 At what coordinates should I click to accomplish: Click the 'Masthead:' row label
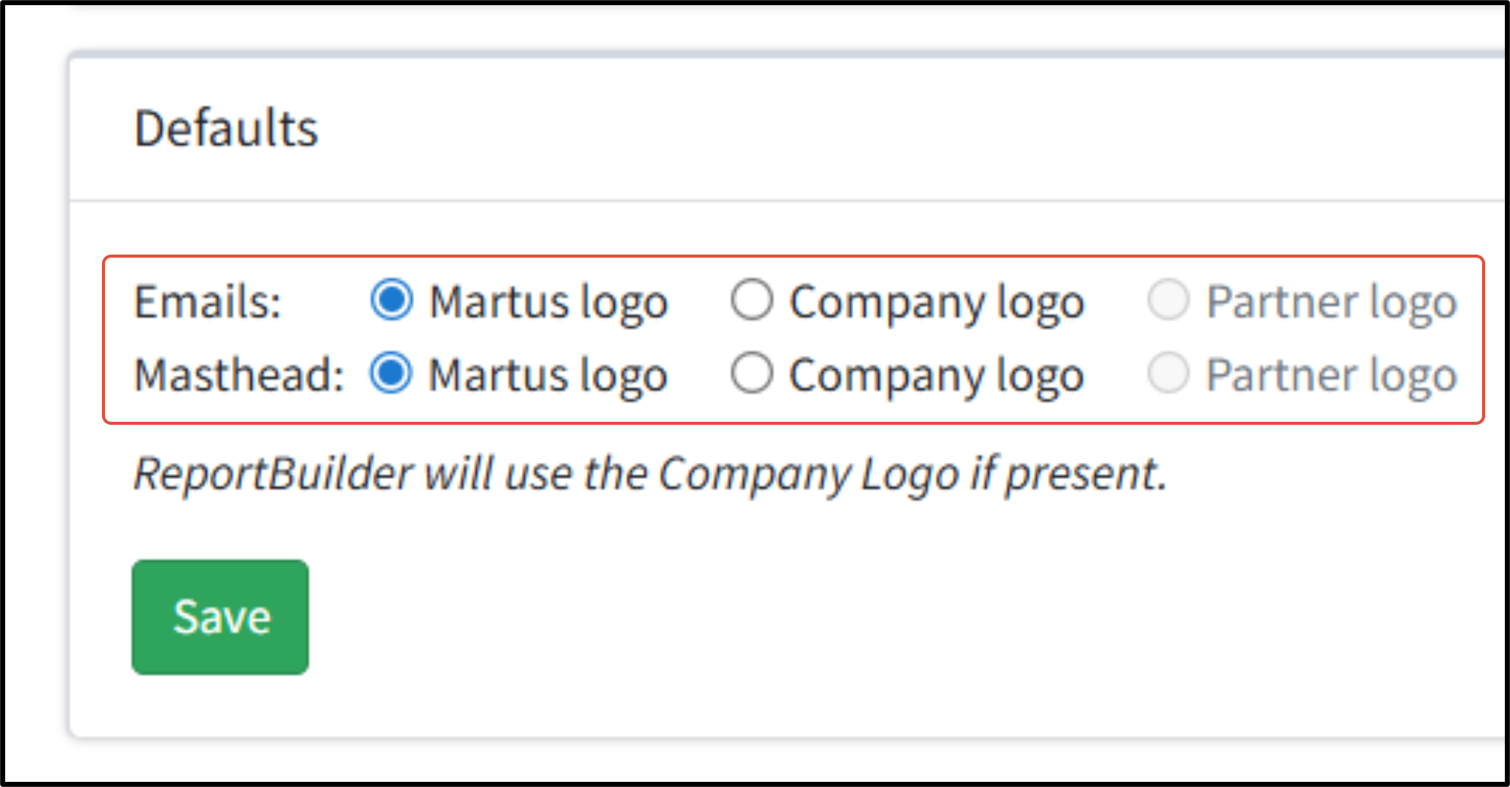click(x=239, y=376)
